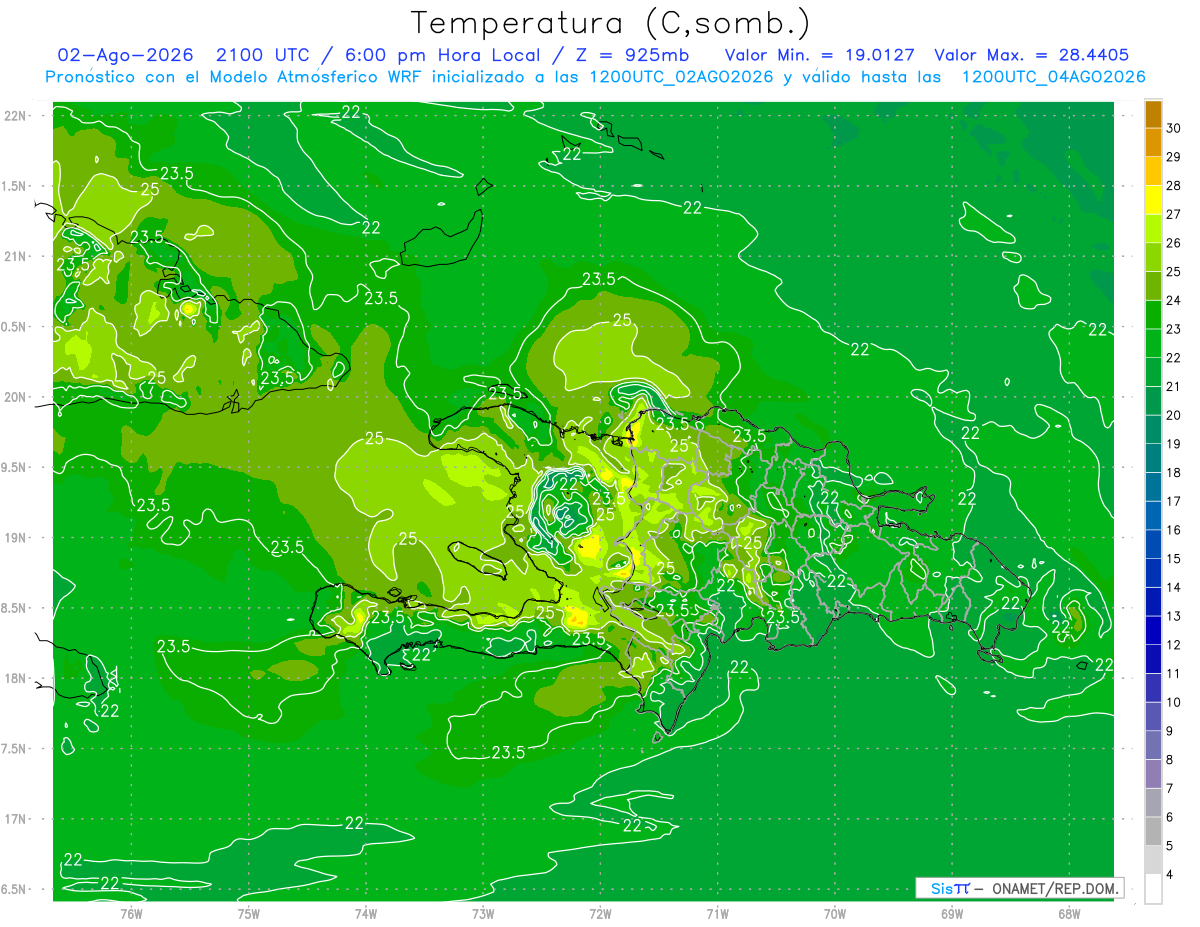Click longitude axis label '73W'
Viewport: 1200px width, 927px height.
coord(483,913)
